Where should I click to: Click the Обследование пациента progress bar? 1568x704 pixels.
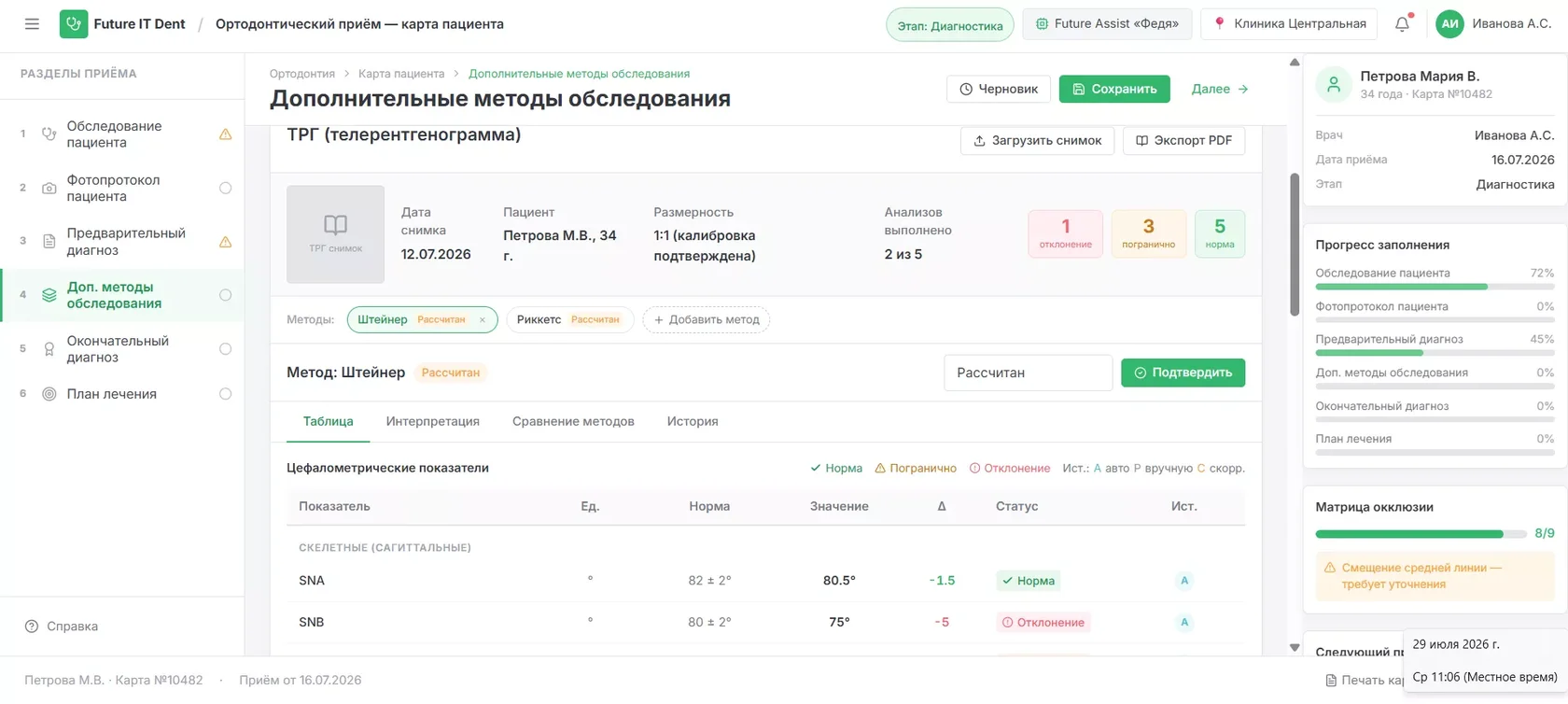pos(1435,288)
